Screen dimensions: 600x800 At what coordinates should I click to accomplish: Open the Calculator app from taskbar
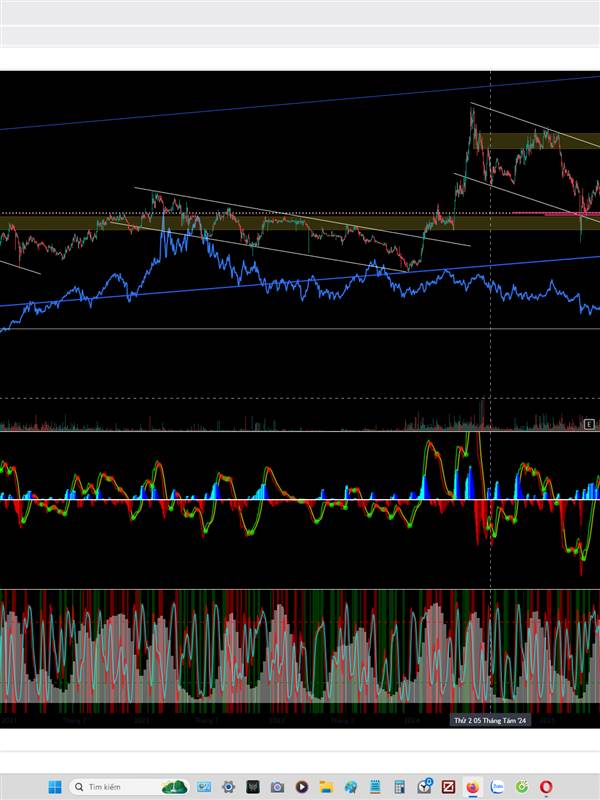[399, 787]
